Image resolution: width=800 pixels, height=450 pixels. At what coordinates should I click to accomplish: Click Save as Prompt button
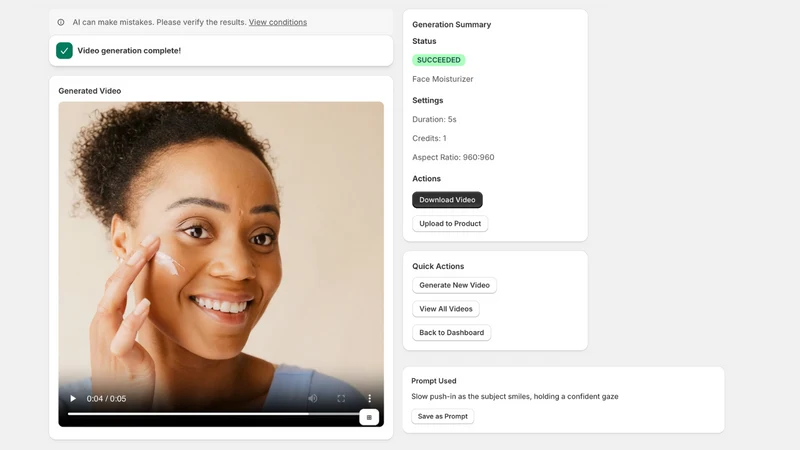(x=442, y=416)
